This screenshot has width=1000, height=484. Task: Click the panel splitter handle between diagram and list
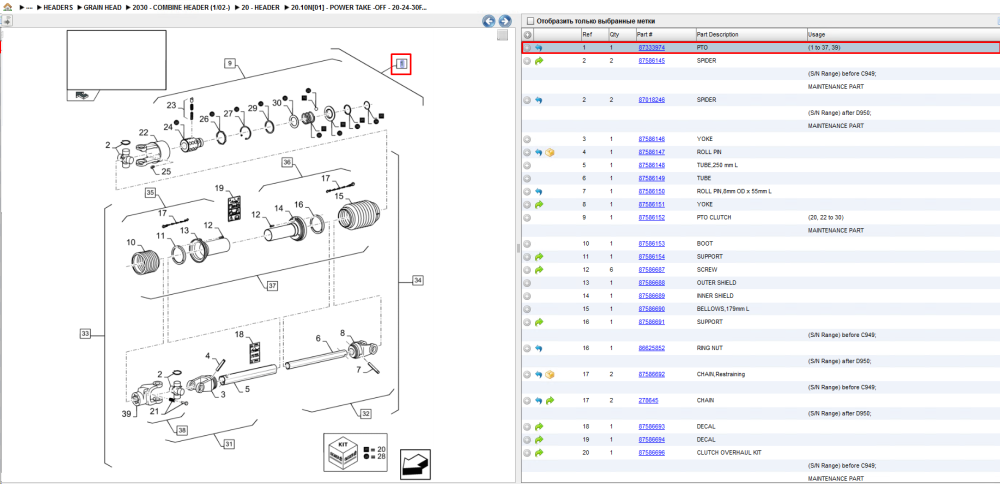(518, 249)
